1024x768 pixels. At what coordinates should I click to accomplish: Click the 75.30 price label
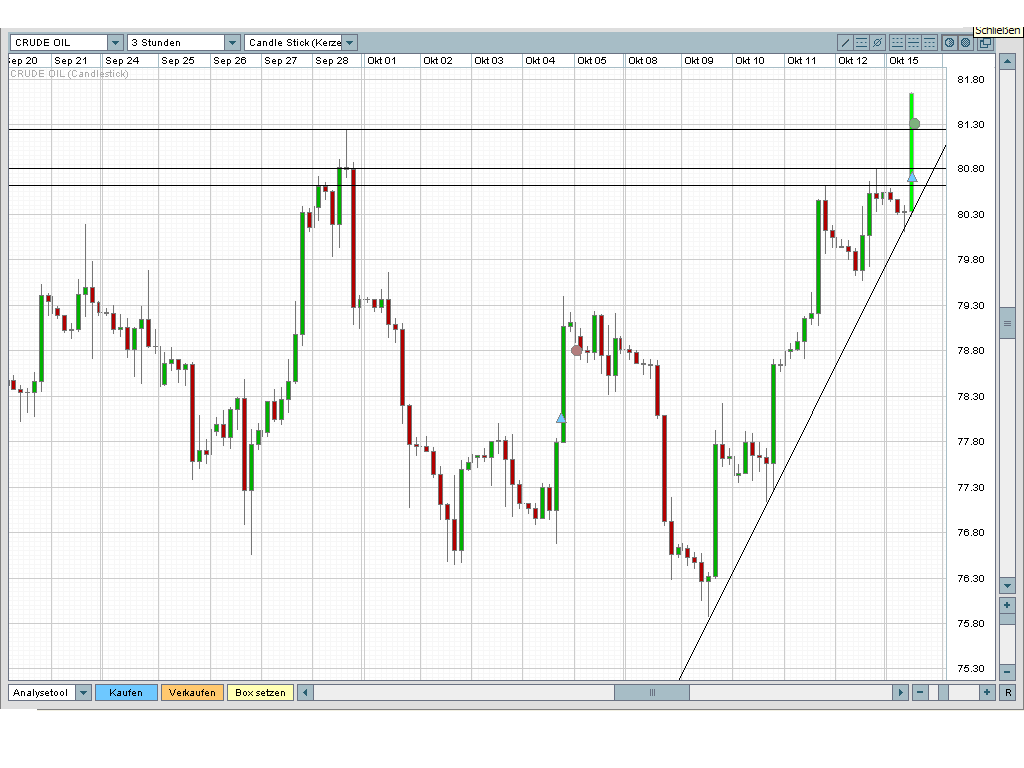[970, 669]
